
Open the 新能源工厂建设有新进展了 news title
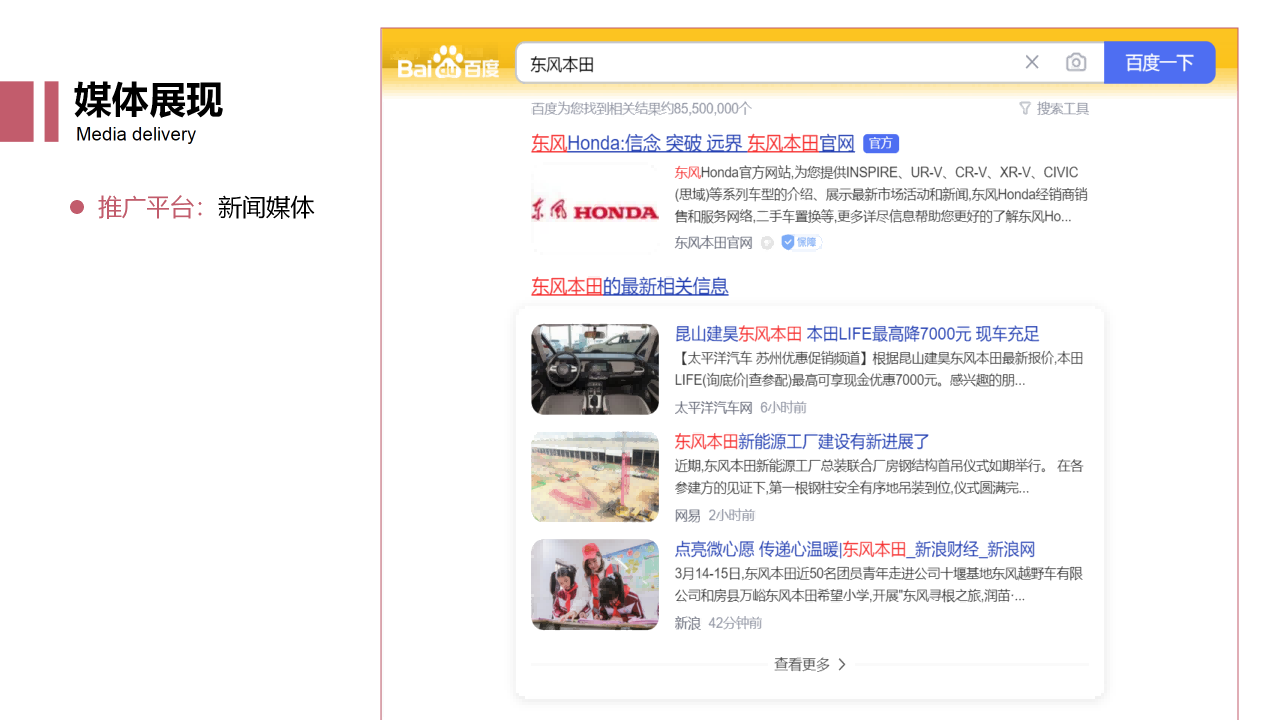point(802,442)
